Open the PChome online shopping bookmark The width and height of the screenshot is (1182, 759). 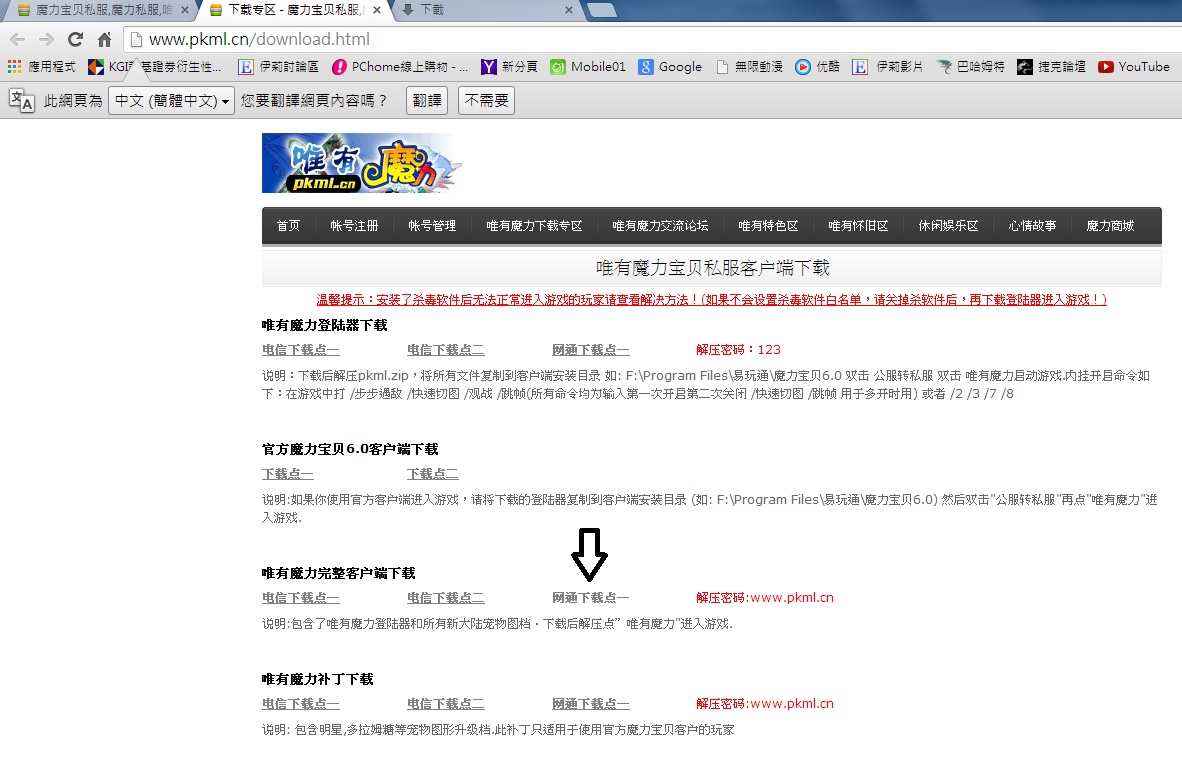click(400, 67)
